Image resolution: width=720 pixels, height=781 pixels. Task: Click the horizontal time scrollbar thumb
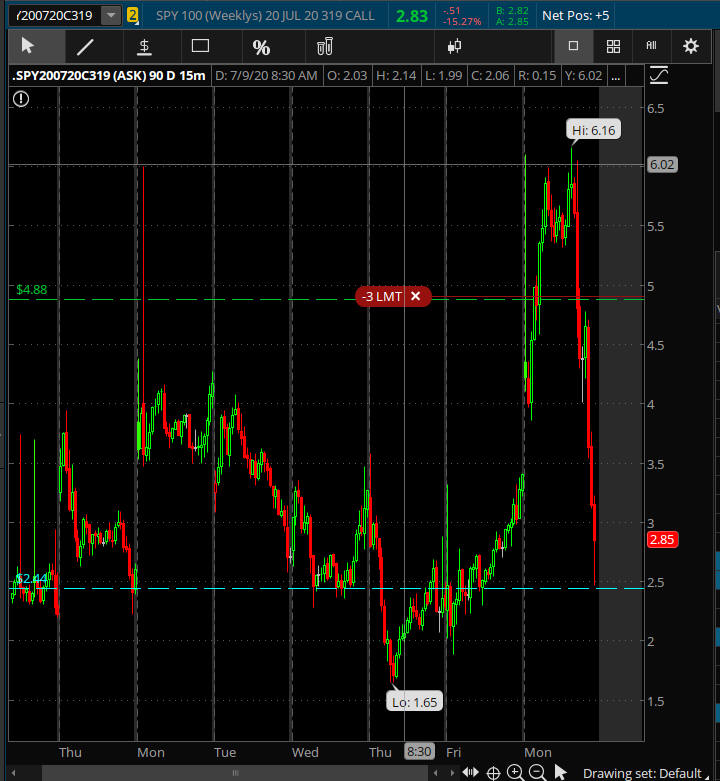pyautogui.click(x=235, y=772)
